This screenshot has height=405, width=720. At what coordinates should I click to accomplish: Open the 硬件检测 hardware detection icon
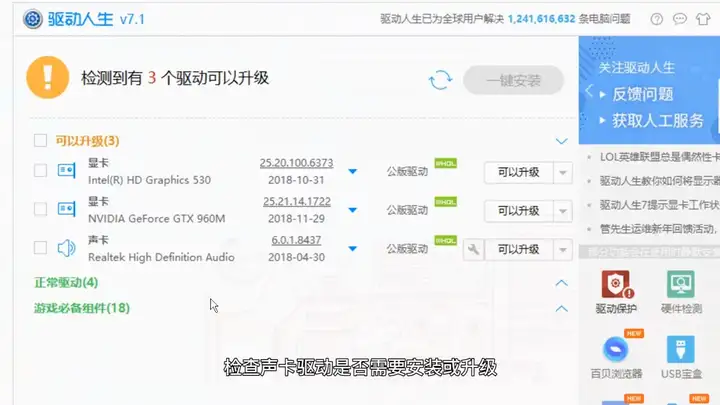pyautogui.click(x=681, y=292)
